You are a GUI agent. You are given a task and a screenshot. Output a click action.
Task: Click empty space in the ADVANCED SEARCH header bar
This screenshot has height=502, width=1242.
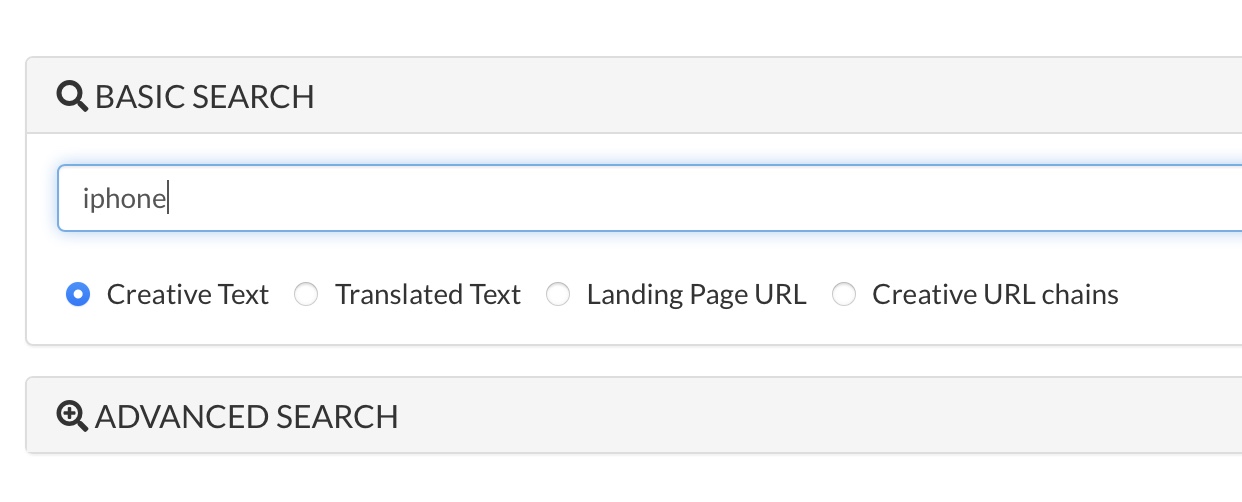800,416
